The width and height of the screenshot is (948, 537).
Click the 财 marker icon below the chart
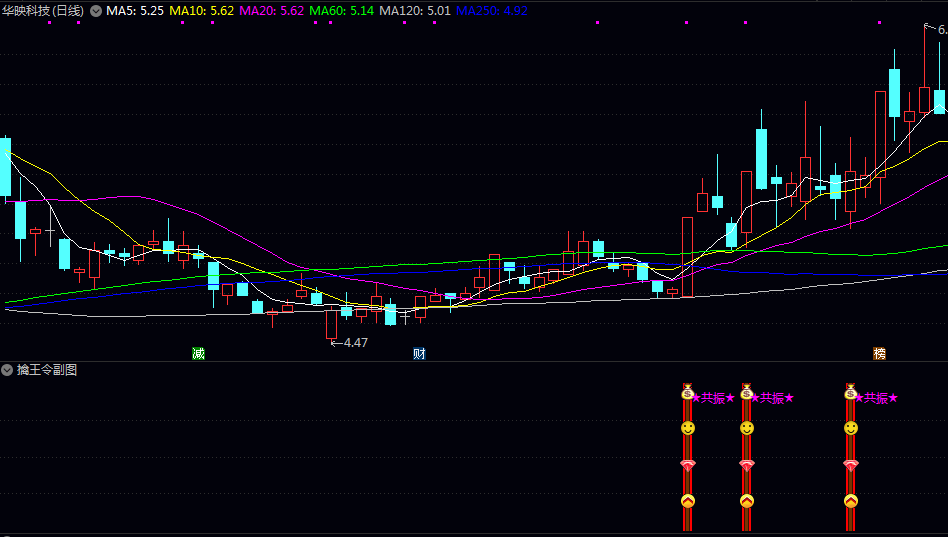pyautogui.click(x=419, y=354)
